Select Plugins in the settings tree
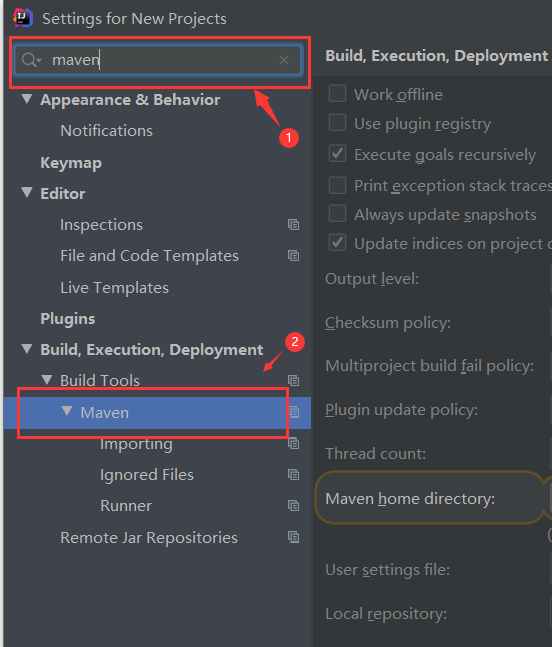This screenshot has height=647, width=552. pos(68,319)
